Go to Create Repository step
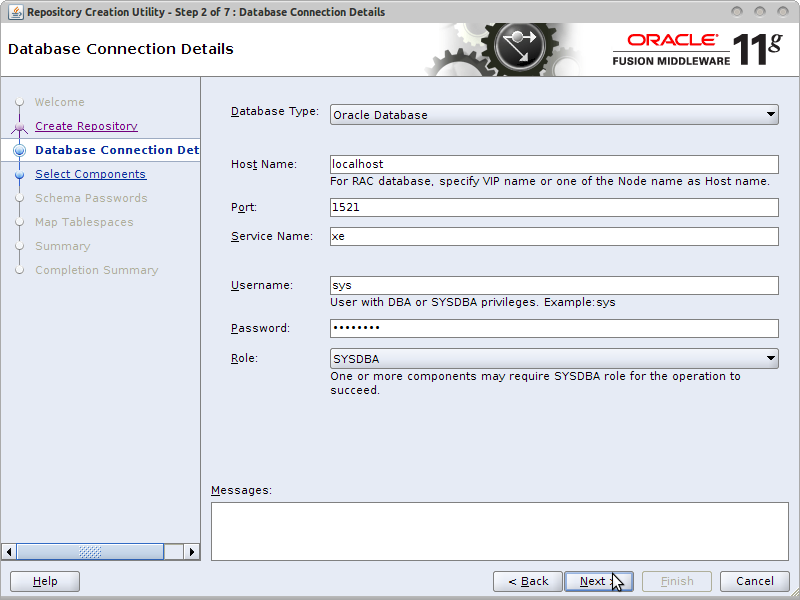This screenshot has width=800, height=600. 86,126
